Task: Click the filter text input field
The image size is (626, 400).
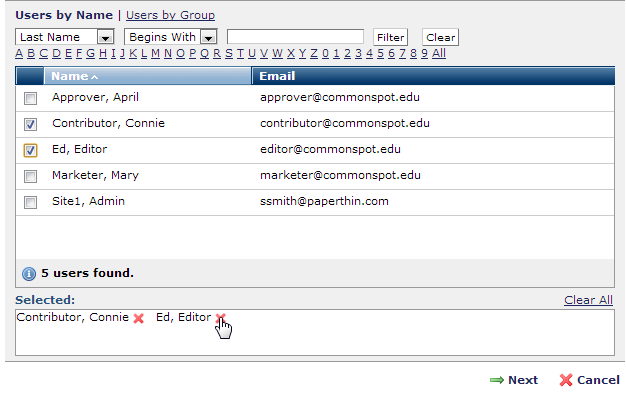Action: pyautogui.click(x=295, y=37)
